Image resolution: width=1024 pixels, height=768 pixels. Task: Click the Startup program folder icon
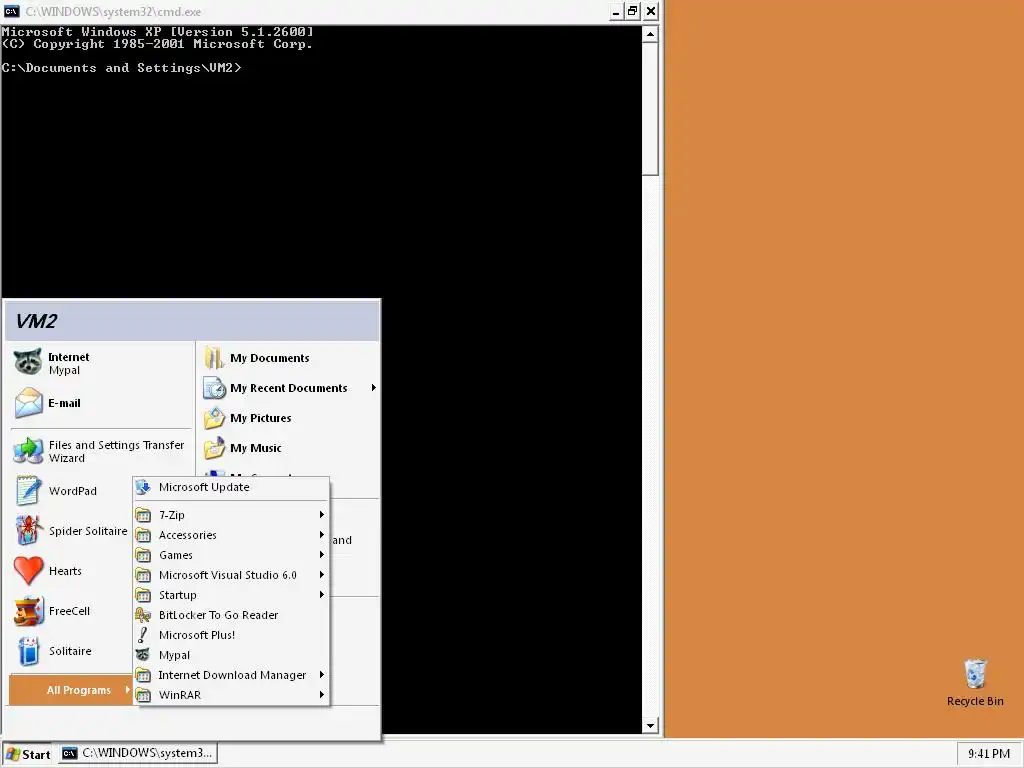tap(143, 595)
